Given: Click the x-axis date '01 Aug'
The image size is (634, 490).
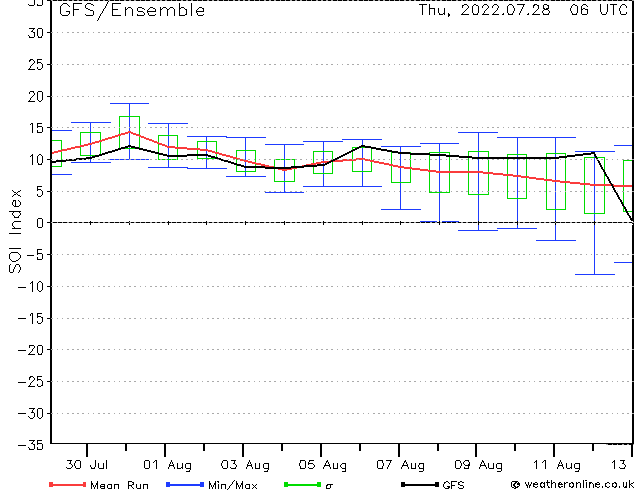Looking at the screenshot, I should (167, 465).
